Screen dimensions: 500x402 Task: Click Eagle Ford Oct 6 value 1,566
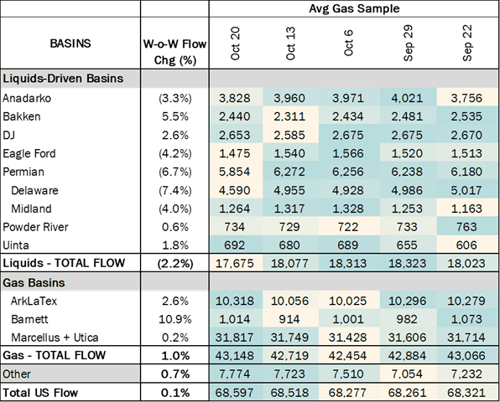348,153
